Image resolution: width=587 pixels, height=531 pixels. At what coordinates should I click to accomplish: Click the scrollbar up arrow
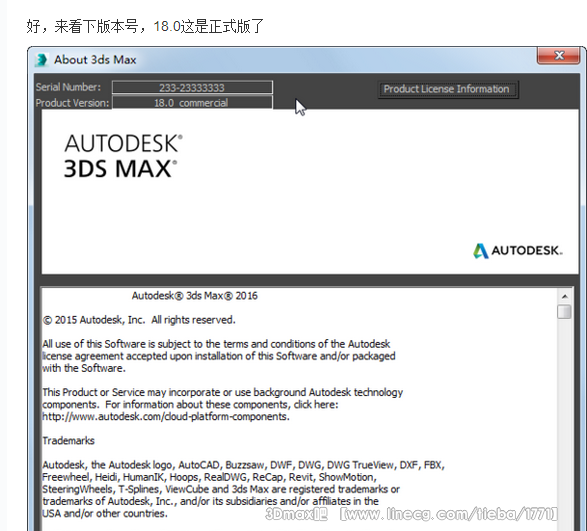(x=565, y=296)
